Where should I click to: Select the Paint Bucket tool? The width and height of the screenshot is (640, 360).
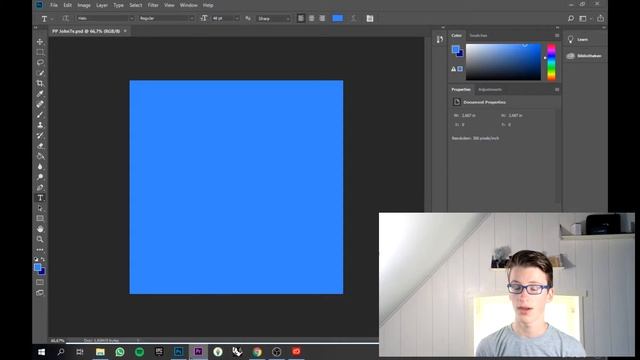click(40, 156)
